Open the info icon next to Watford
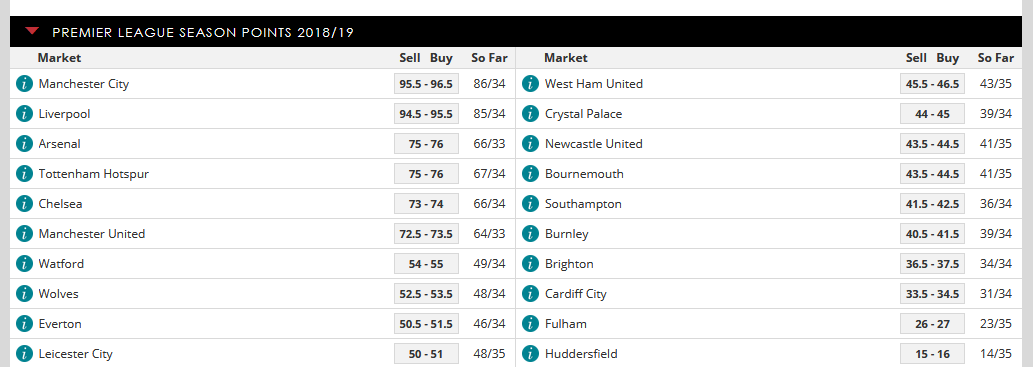This screenshot has width=1033, height=367. pyautogui.click(x=24, y=264)
